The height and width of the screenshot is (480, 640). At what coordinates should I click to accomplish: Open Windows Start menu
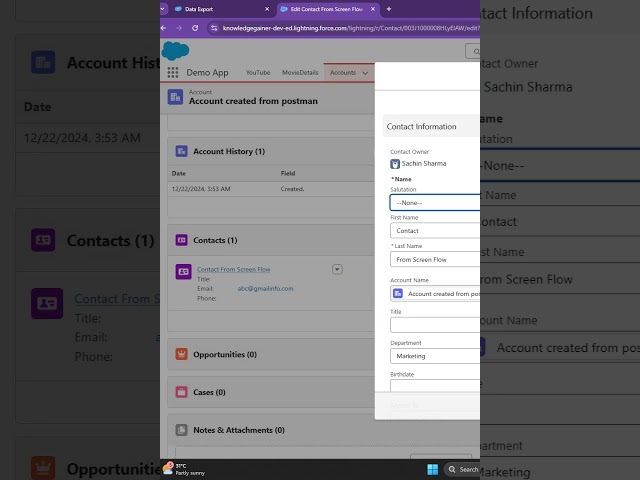(x=433, y=469)
